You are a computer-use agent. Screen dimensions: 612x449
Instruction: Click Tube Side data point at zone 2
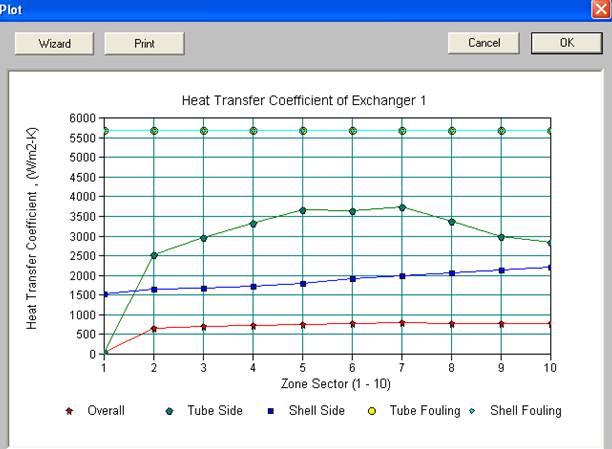point(154,255)
